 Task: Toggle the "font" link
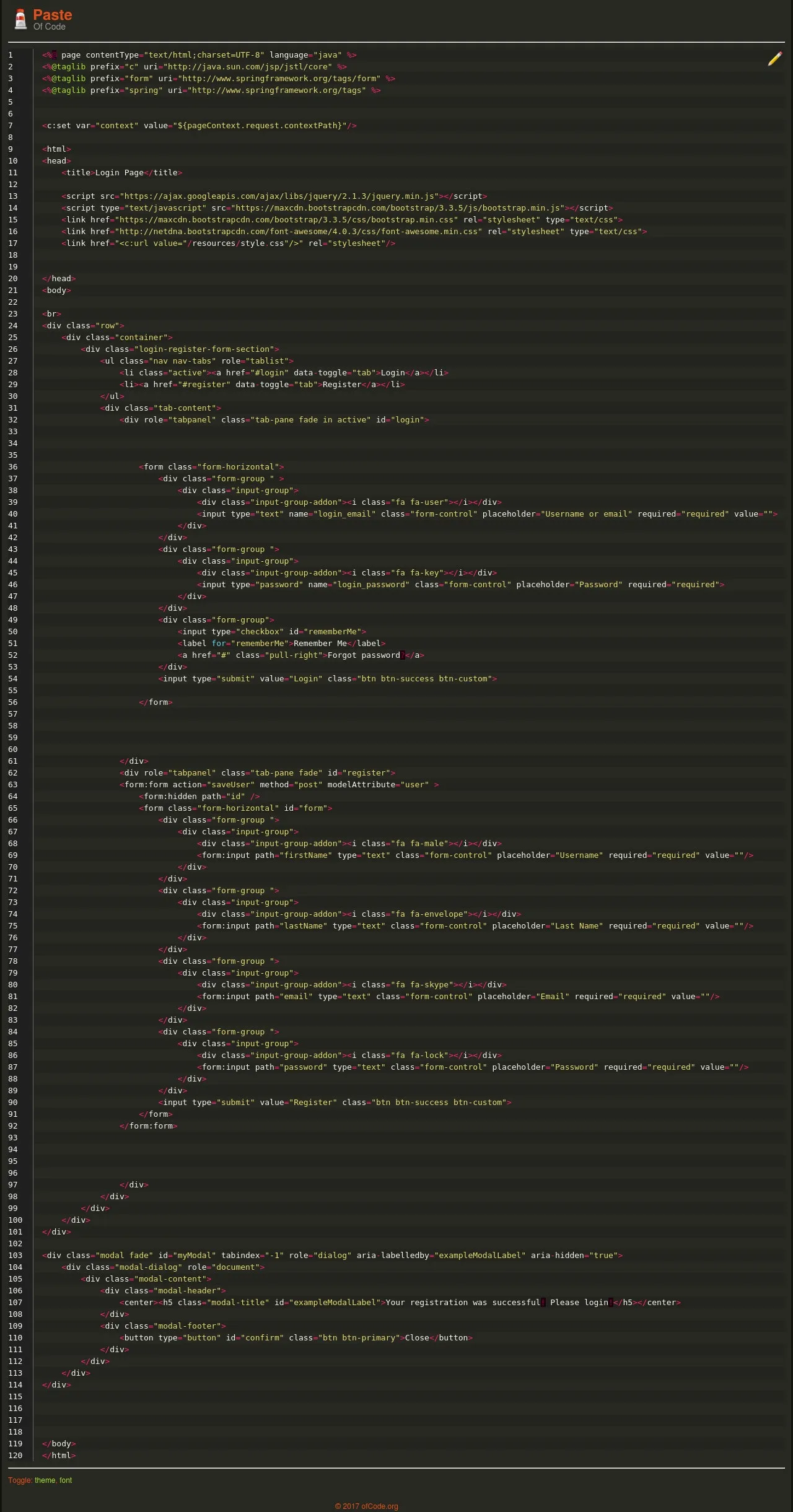66,1480
